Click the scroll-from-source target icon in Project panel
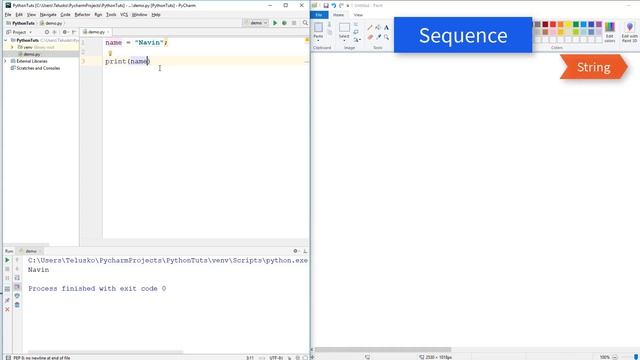The width and height of the screenshot is (640, 360). (x=47, y=32)
